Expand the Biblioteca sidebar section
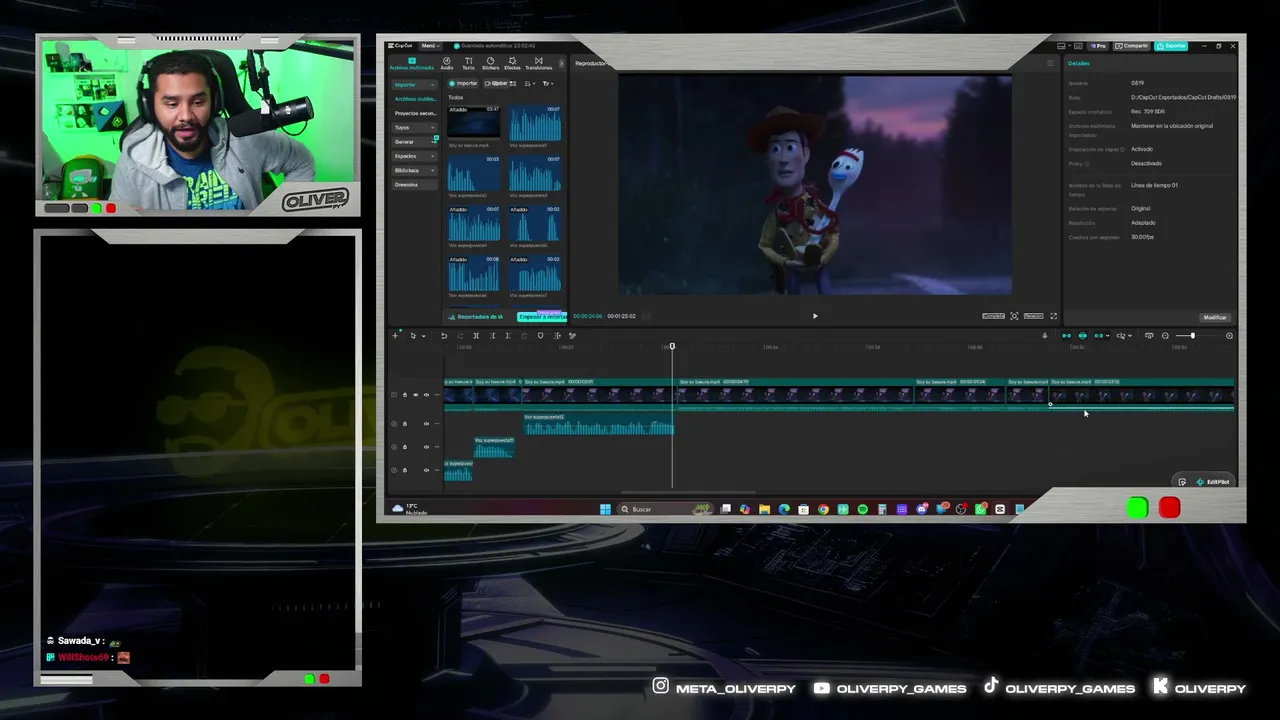Screen dimensions: 1280x720 (x=414, y=170)
